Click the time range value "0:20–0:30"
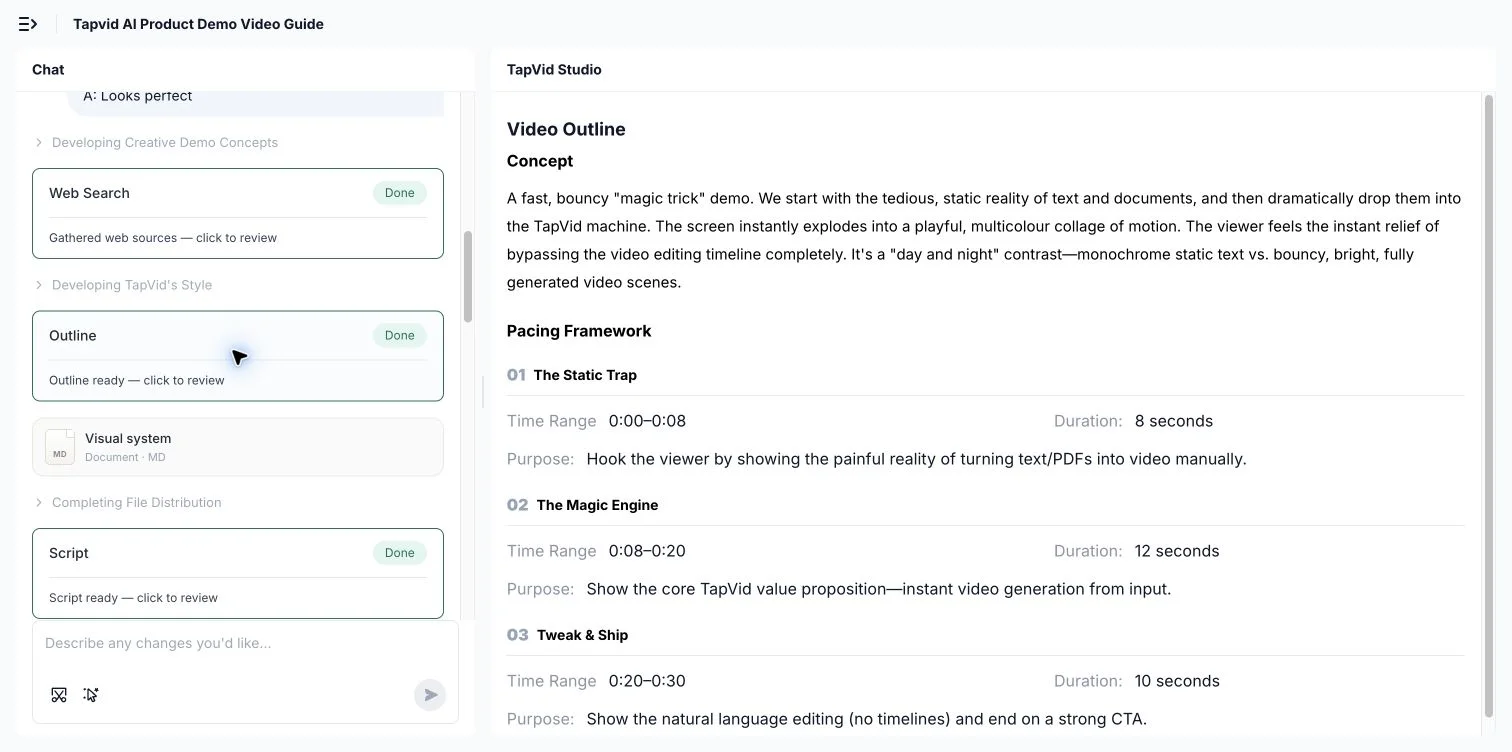 coord(647,681)
